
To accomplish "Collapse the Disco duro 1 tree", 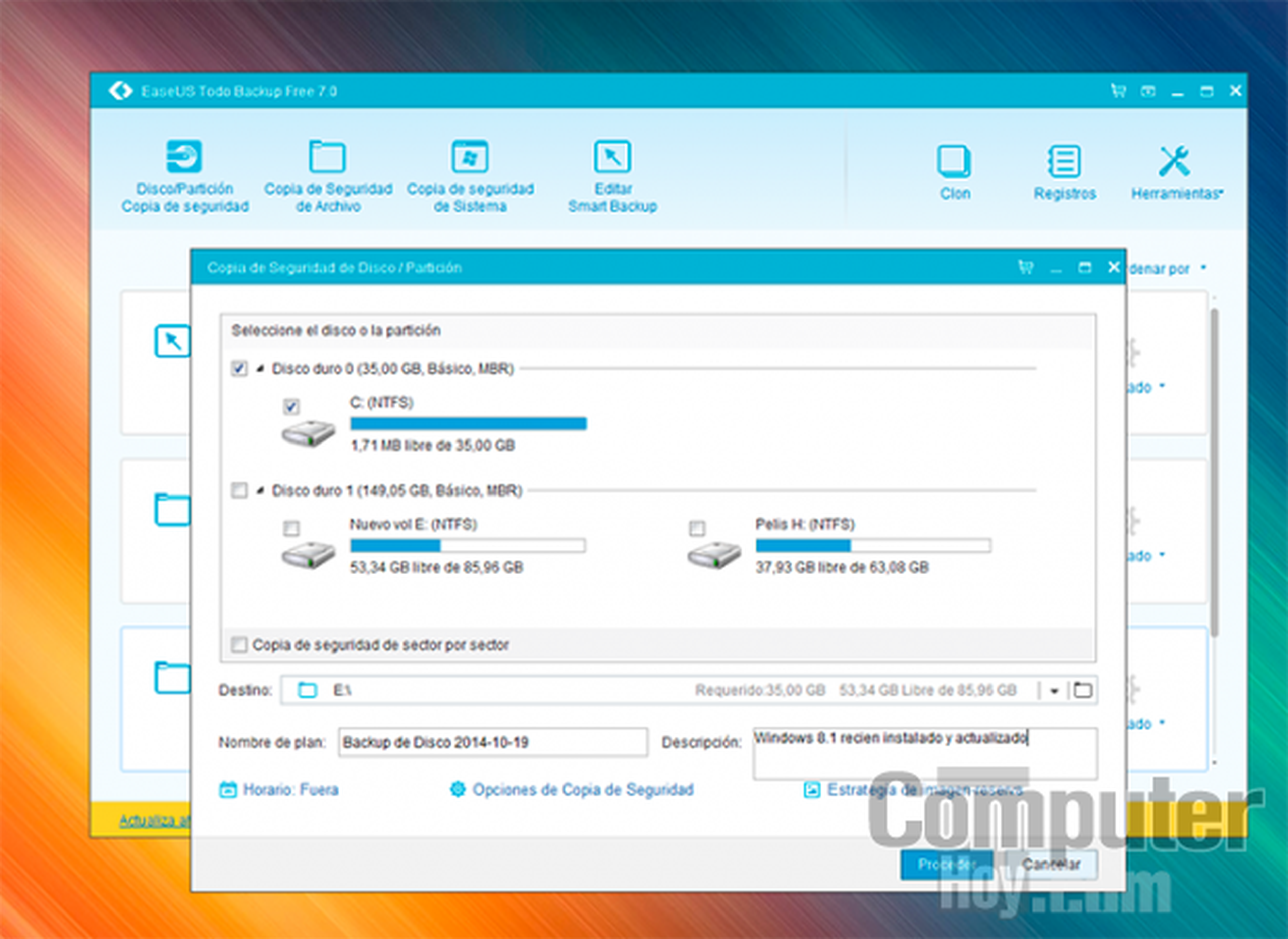I will click(x=261, y=490).
